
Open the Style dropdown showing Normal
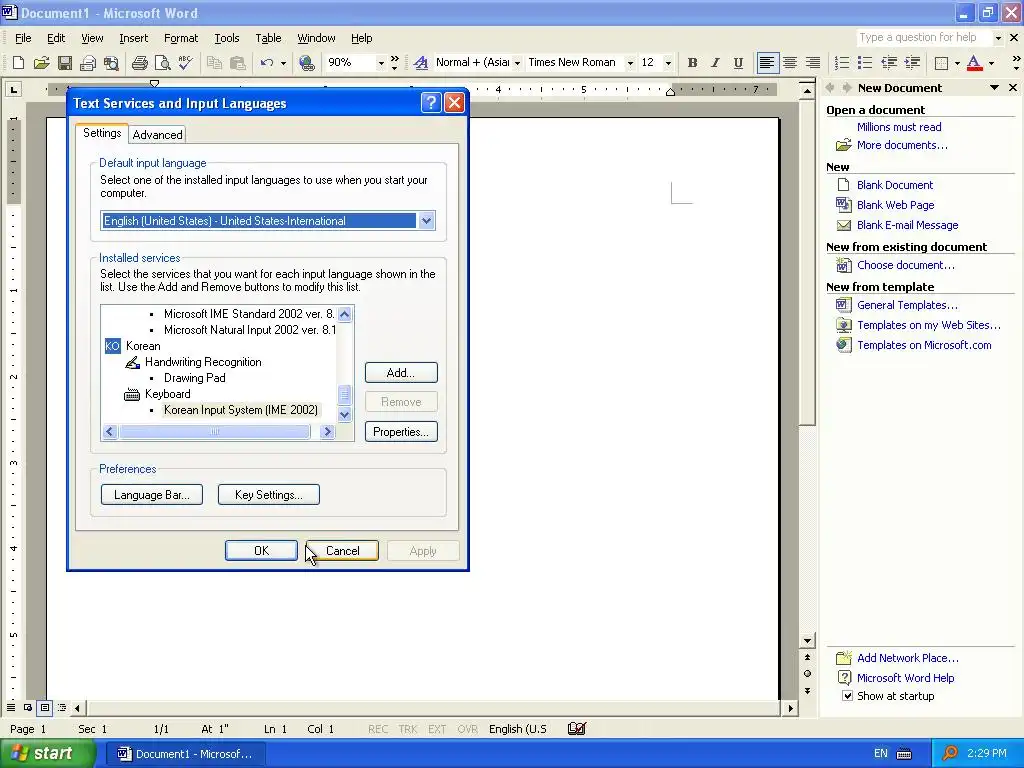(517, 63)
